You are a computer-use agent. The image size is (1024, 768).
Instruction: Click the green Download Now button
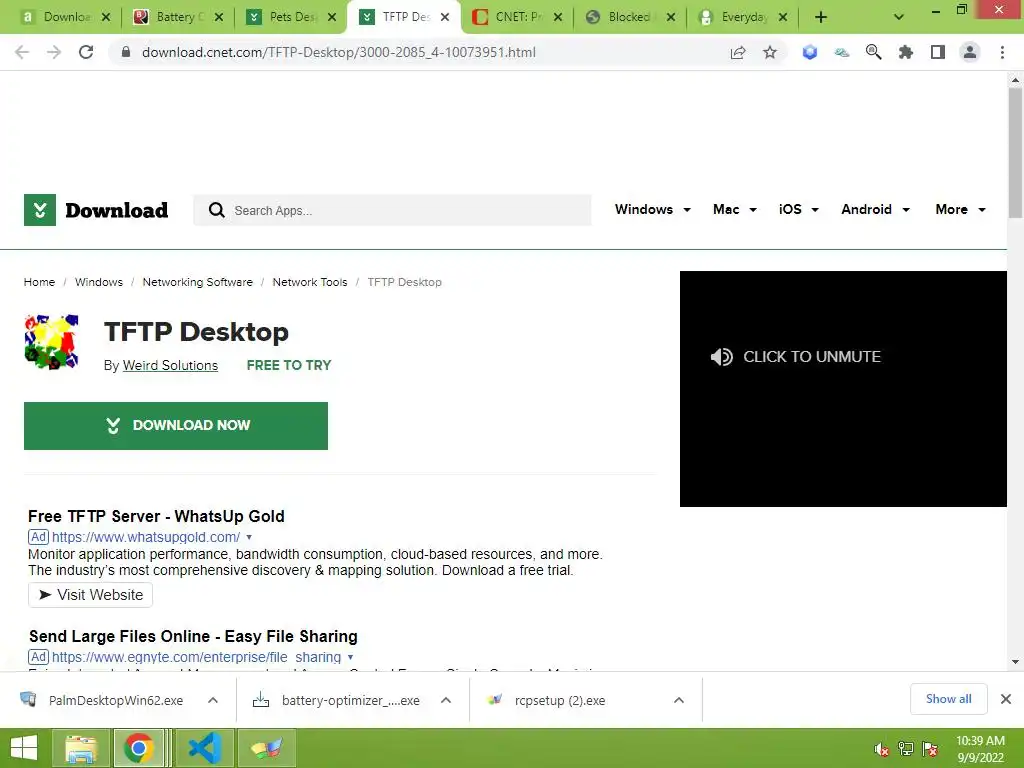[x=176, y=426]
